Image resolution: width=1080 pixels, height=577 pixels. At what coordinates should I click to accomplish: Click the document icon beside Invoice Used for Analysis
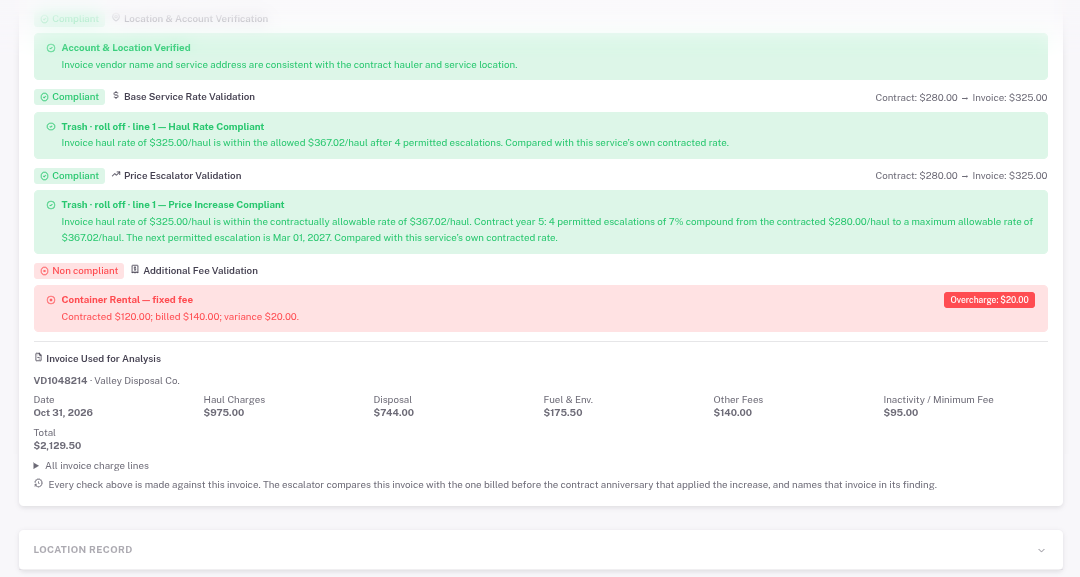point(39,358)
